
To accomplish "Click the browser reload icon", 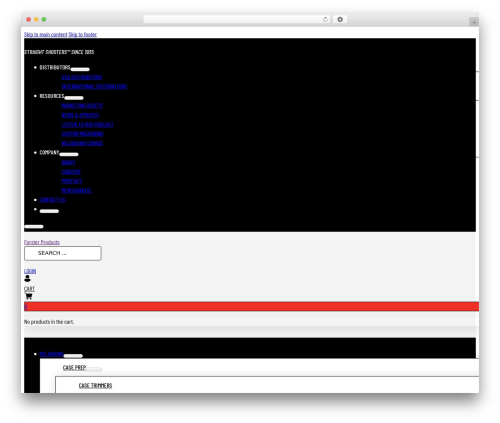I will [x=325, y=19].
